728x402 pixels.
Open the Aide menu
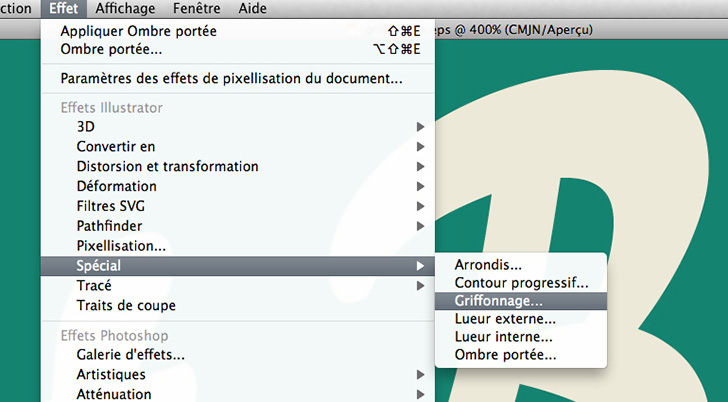pos(253,8)
